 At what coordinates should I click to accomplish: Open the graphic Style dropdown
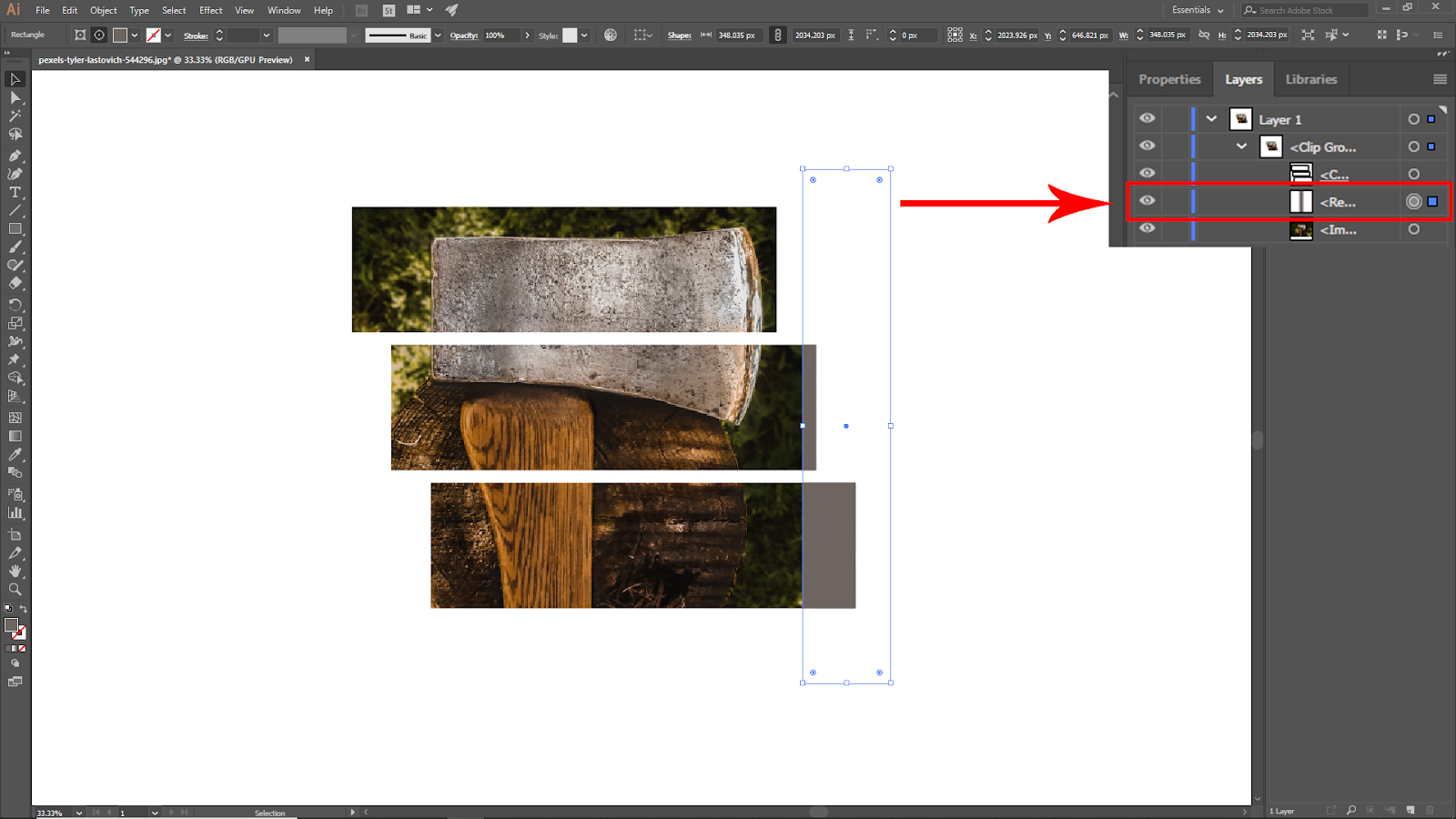tap(584, 35)
